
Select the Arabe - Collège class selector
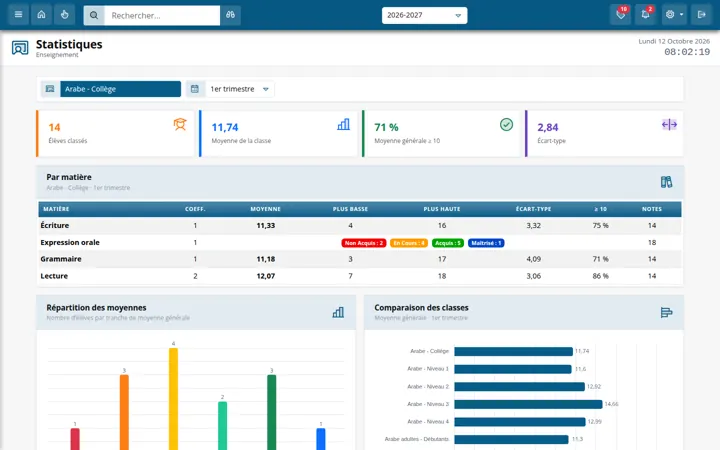[120, 89]
